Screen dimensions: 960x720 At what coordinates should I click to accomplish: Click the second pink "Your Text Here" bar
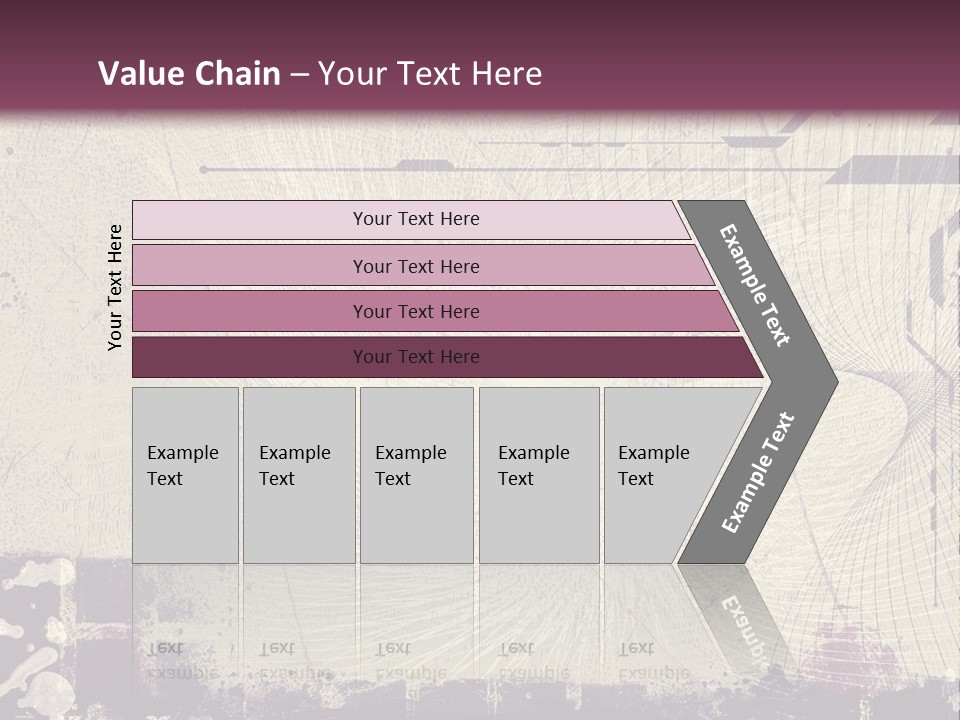[416, 266]
